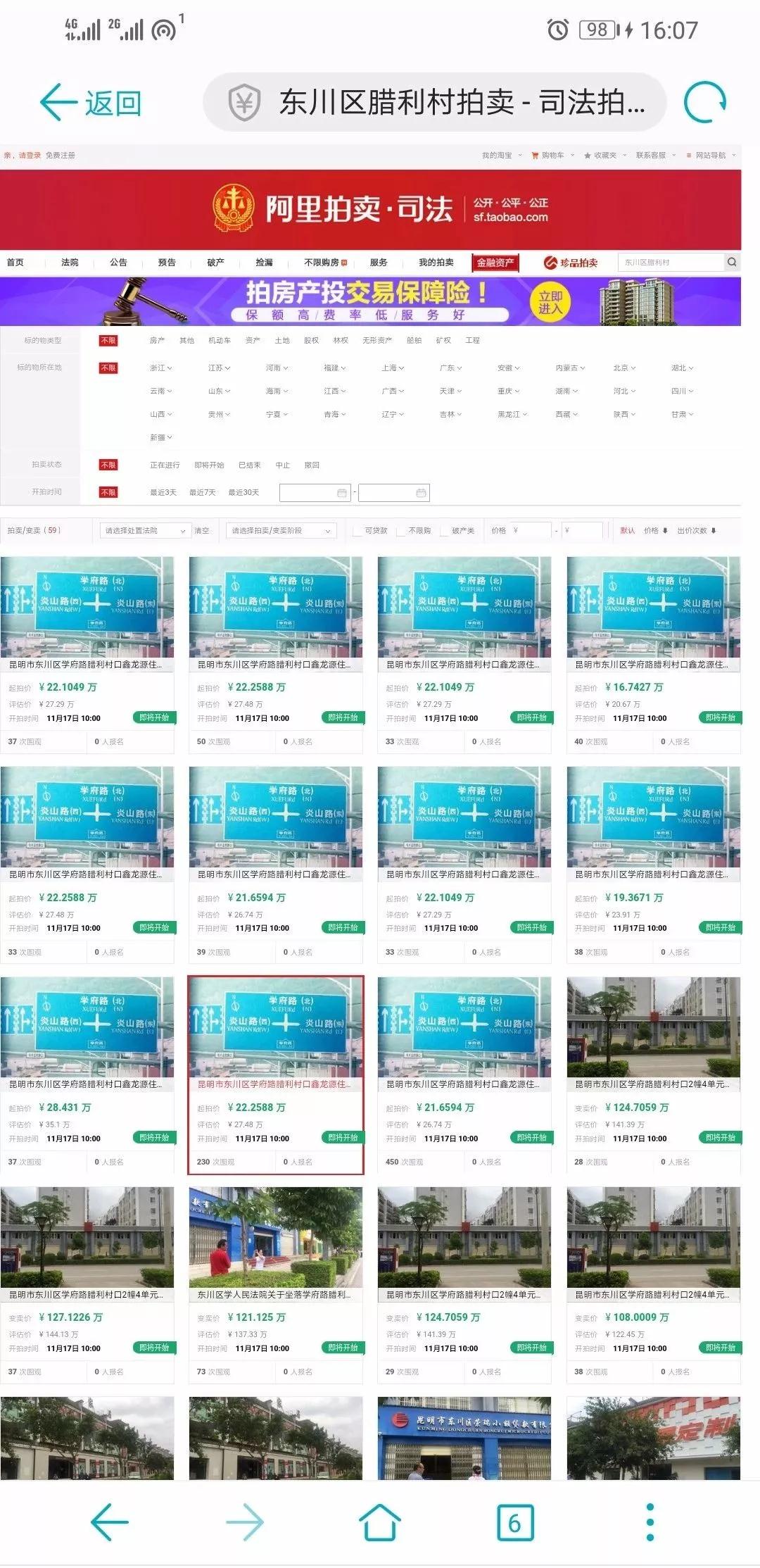Screen dimensions: 760x1568
Task: Open start date calendar picker icon
Action: tap(342, 493)
